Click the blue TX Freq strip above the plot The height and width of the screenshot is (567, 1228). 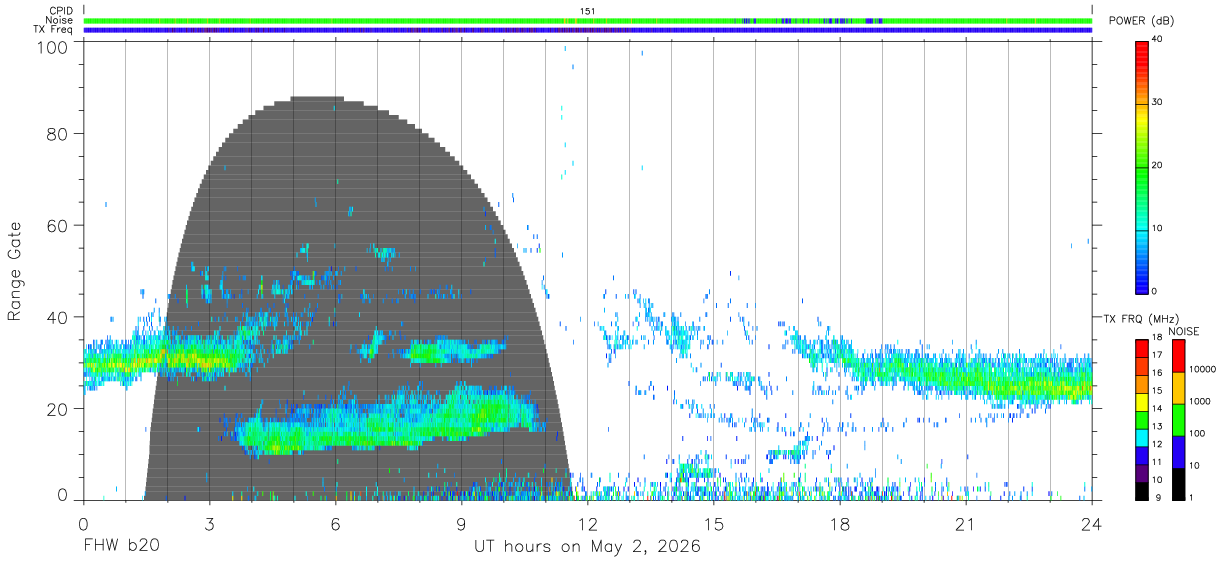click(x=587, y=29)
